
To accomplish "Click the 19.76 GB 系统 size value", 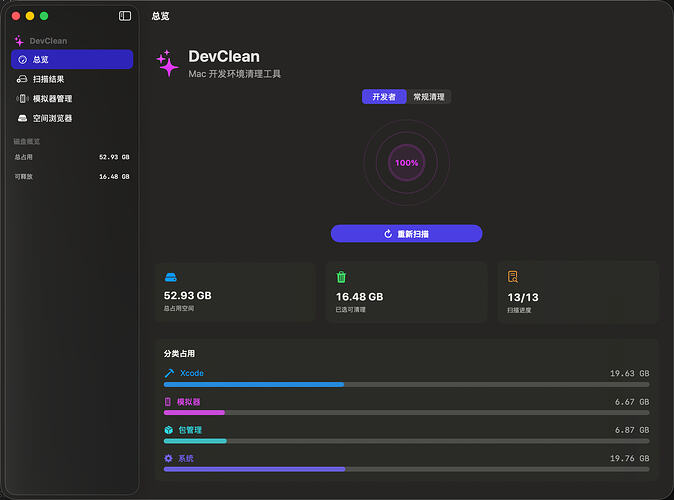I will [629, 458].
